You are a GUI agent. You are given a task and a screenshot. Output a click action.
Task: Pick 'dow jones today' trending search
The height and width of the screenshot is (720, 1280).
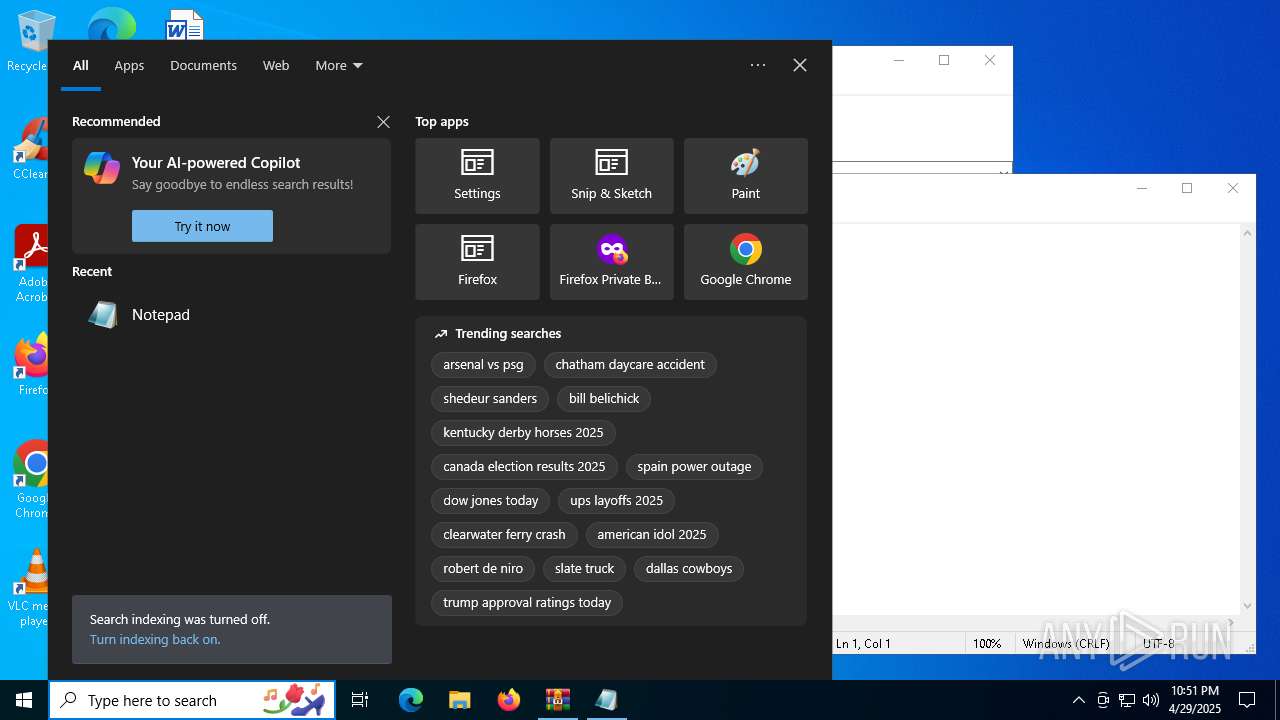[490, 501]
